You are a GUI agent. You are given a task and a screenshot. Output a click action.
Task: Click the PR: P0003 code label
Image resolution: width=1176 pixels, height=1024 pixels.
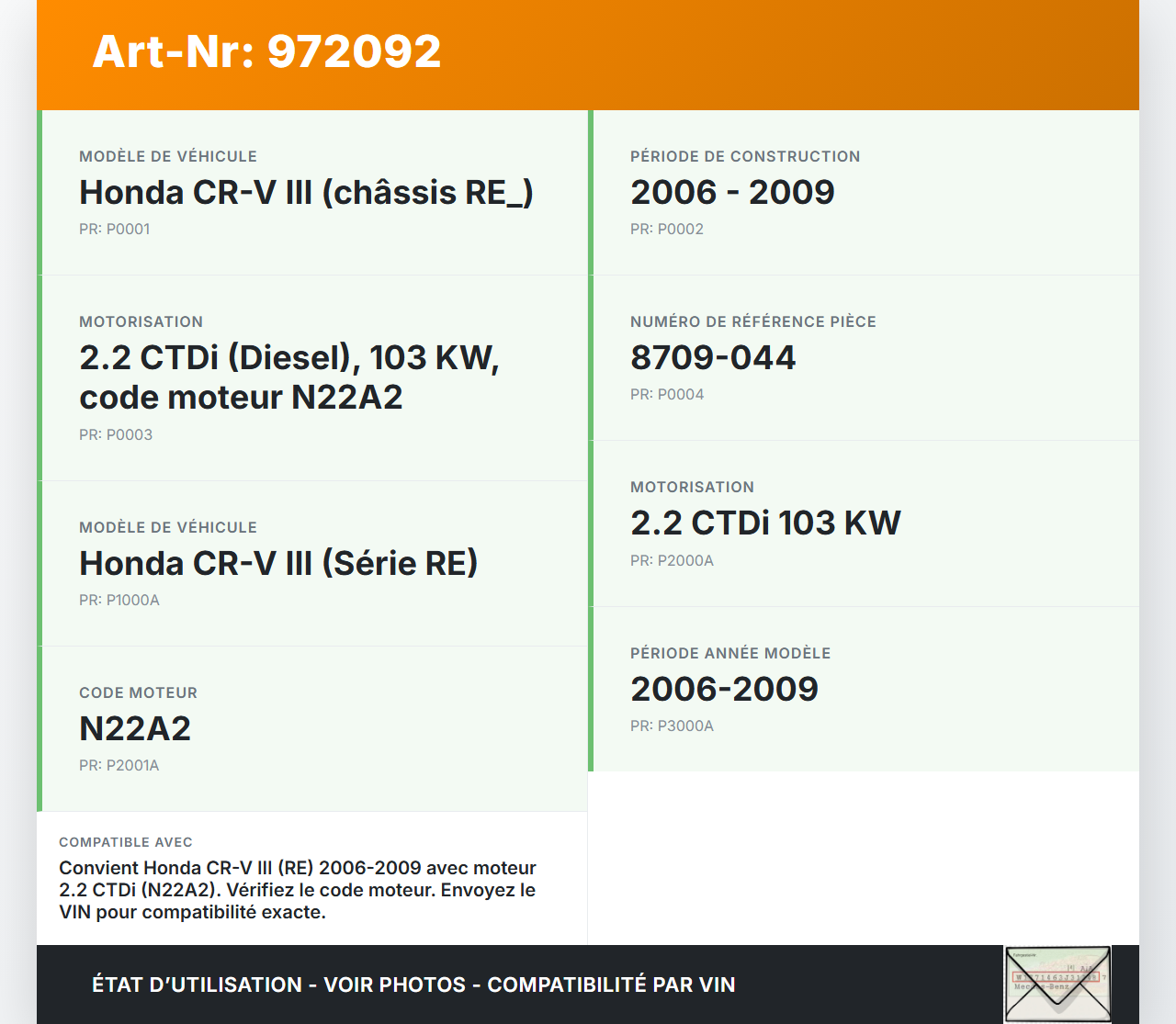click(116, 435)
